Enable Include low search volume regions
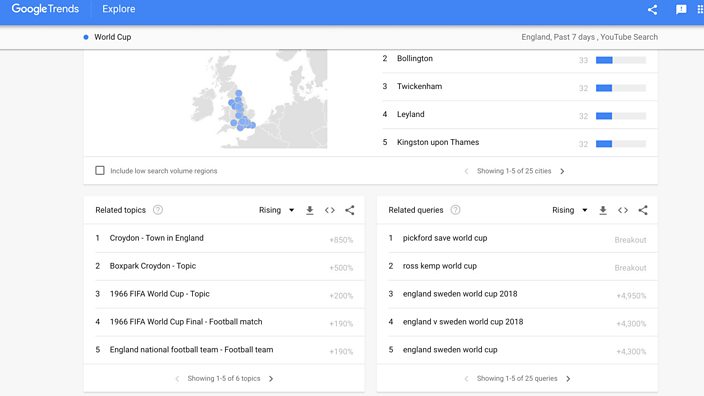This screenshot has width=704, height=396. click(x=100, y=171)
